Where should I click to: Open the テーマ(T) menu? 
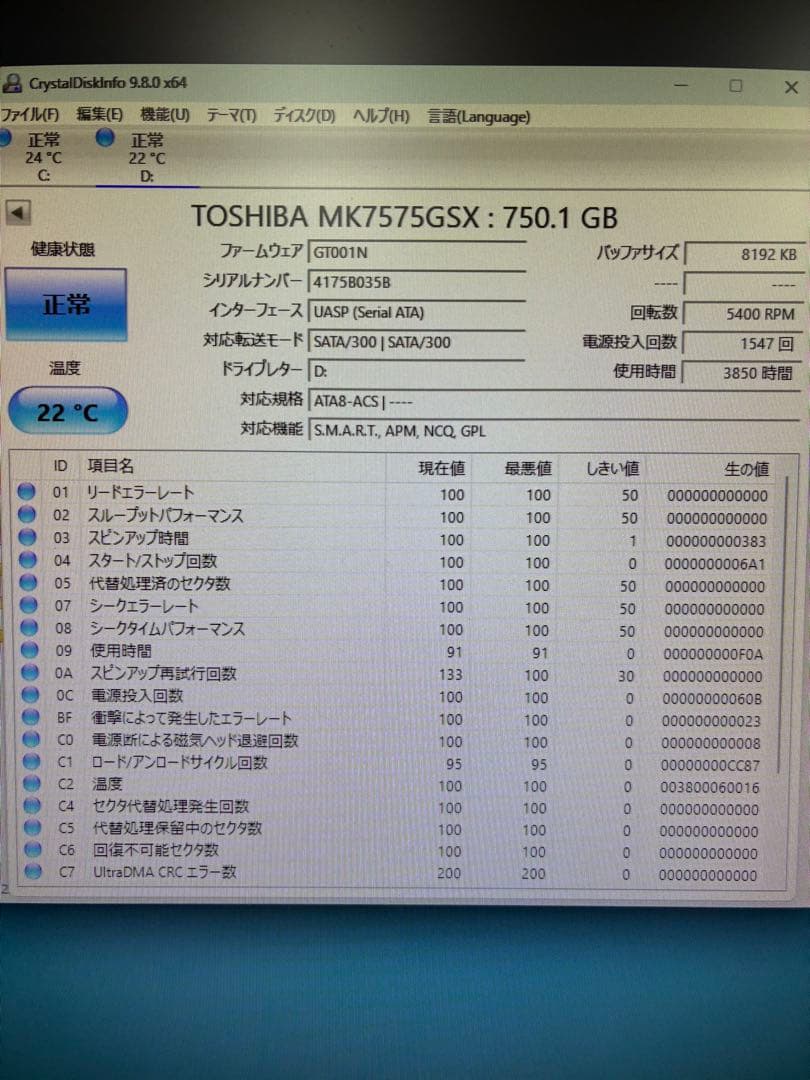point(231,115)
